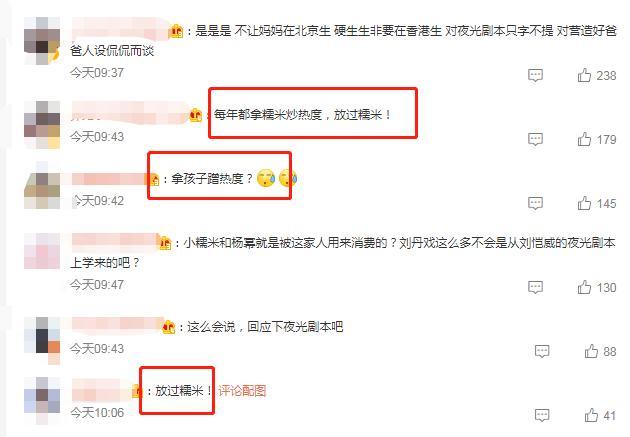Open the avatar of the first commenter
The height and width of the screenshot is (437, 630).
[42, 41]
